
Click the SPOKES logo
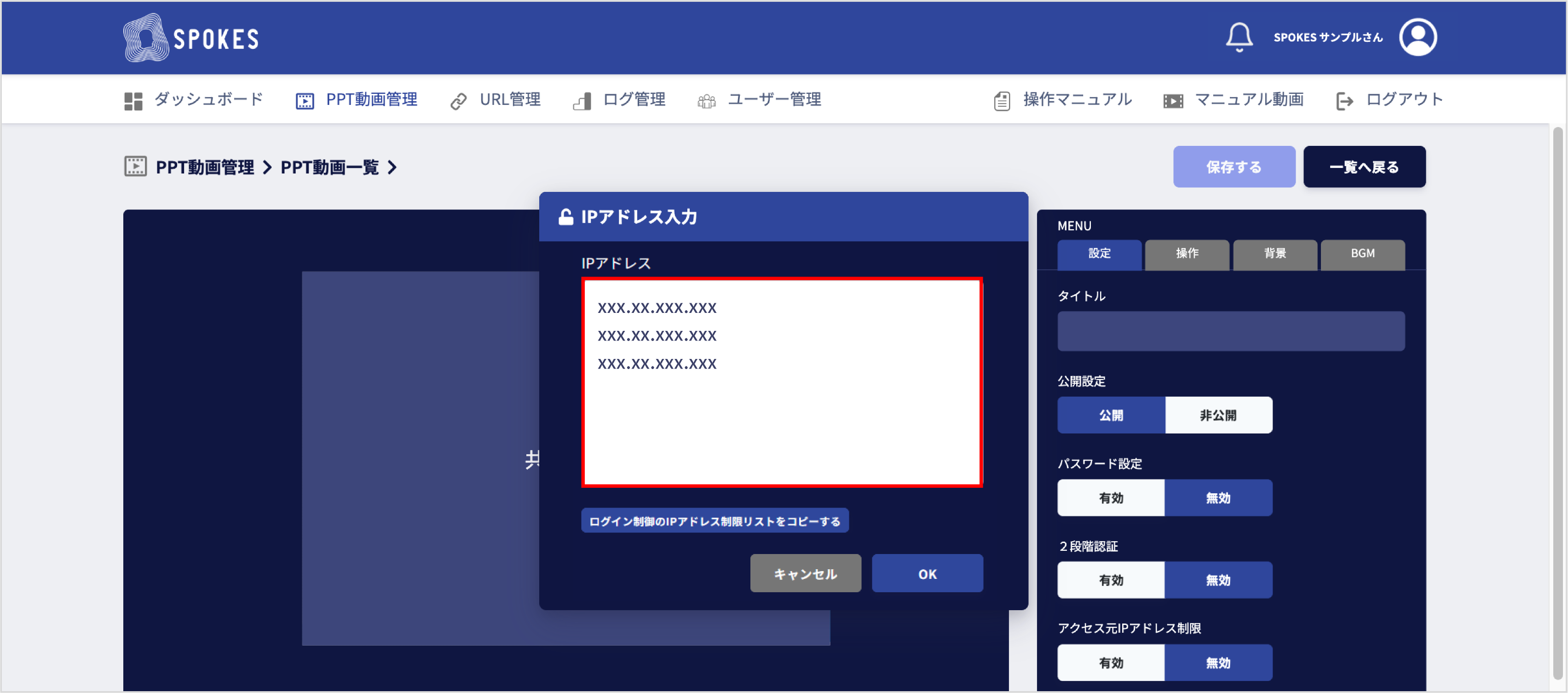point(191,38)
